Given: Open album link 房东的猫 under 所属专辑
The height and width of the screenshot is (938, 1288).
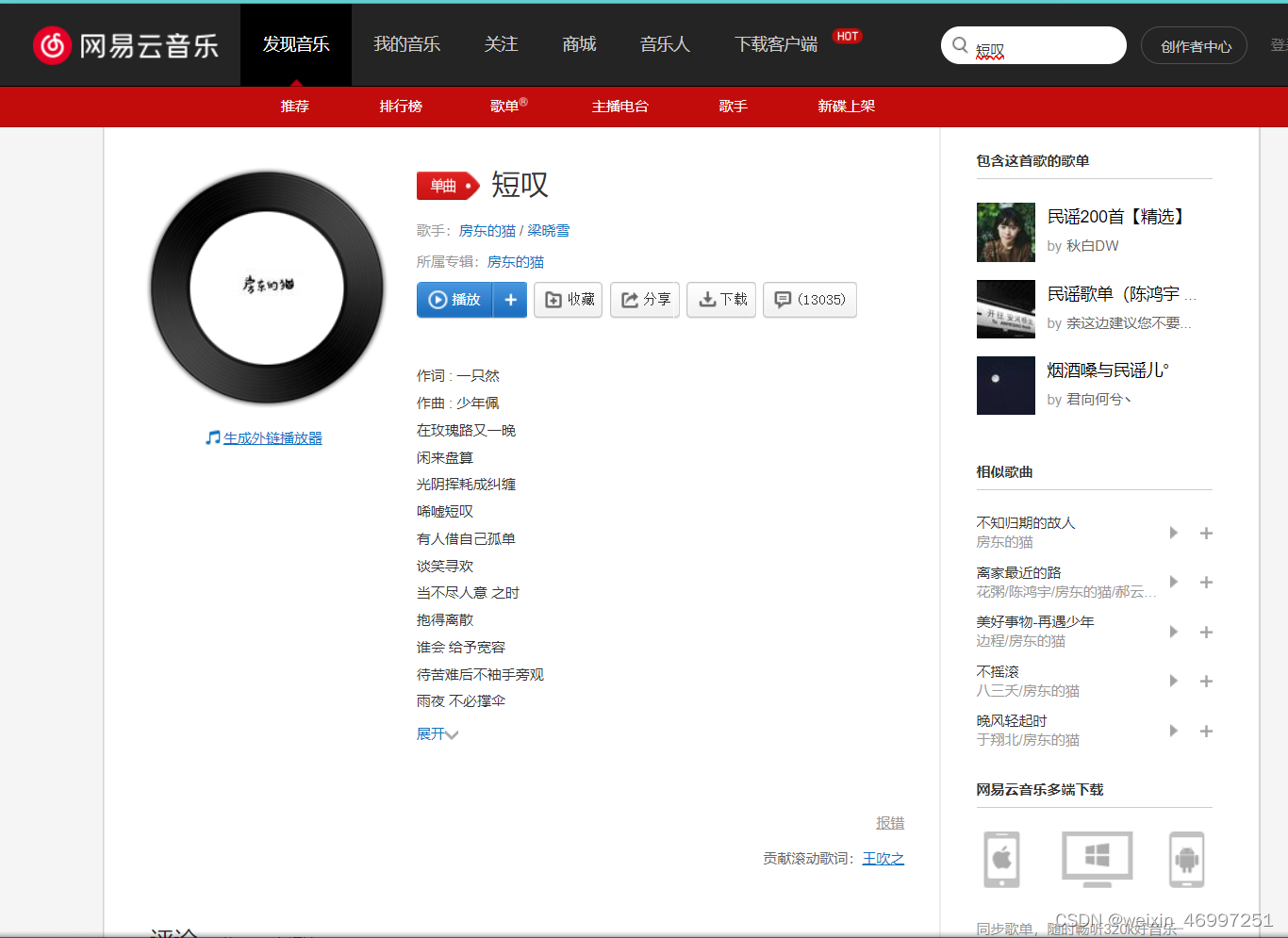Looking at the screenshot, I should click(516, 262).
